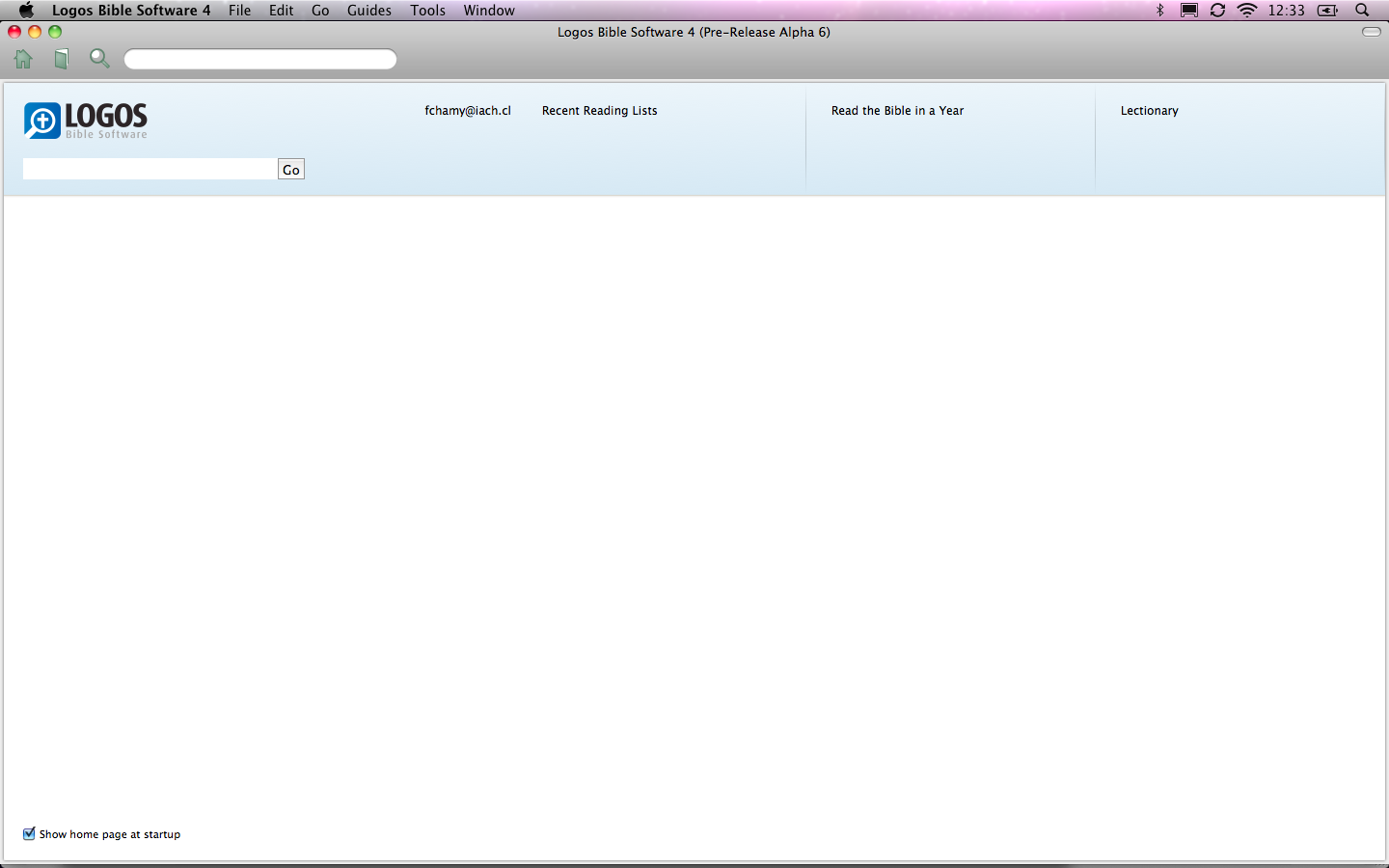Open Read the Bible in a Year
Image resolution: width=1389 pixels, height=868 pixels.
(x=897, y=111)
